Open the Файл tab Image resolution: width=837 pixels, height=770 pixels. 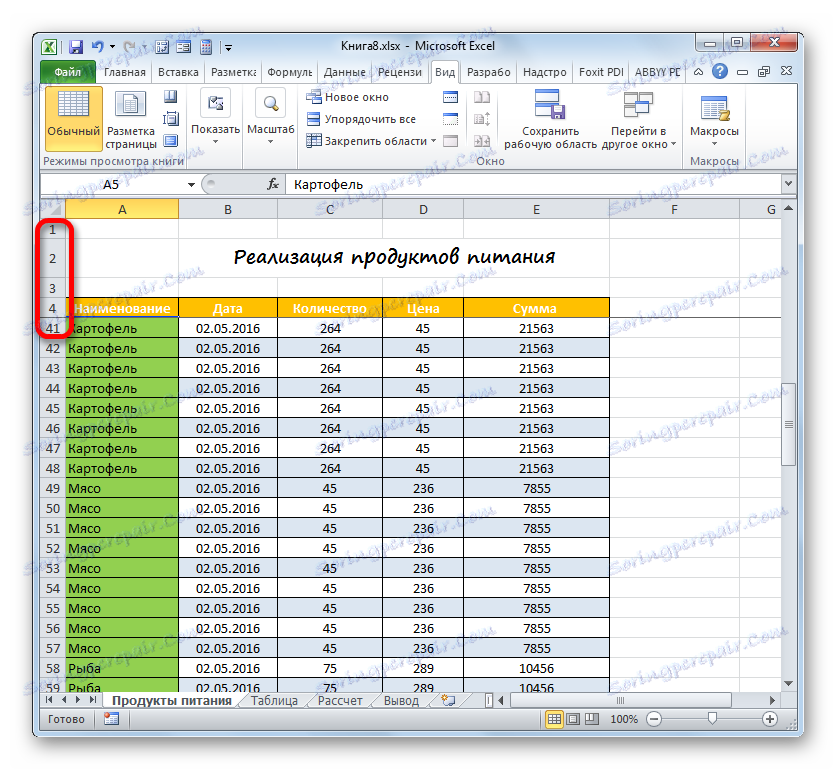(68, 72)
